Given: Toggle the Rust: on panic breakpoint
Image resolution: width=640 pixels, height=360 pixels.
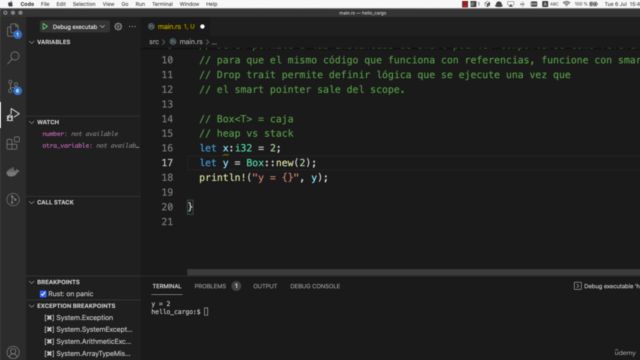Looking at the screenshot, I should coord(43,294).
